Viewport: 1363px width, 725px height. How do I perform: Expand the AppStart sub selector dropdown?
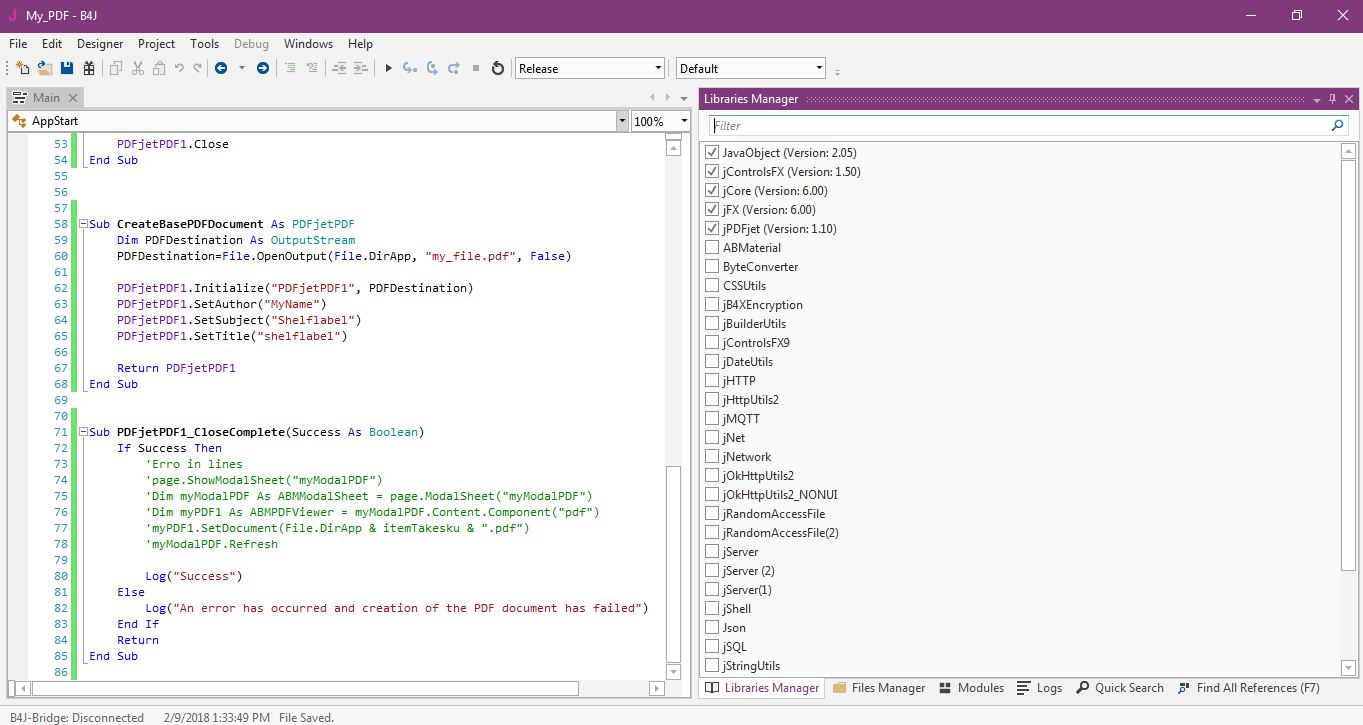622,121
